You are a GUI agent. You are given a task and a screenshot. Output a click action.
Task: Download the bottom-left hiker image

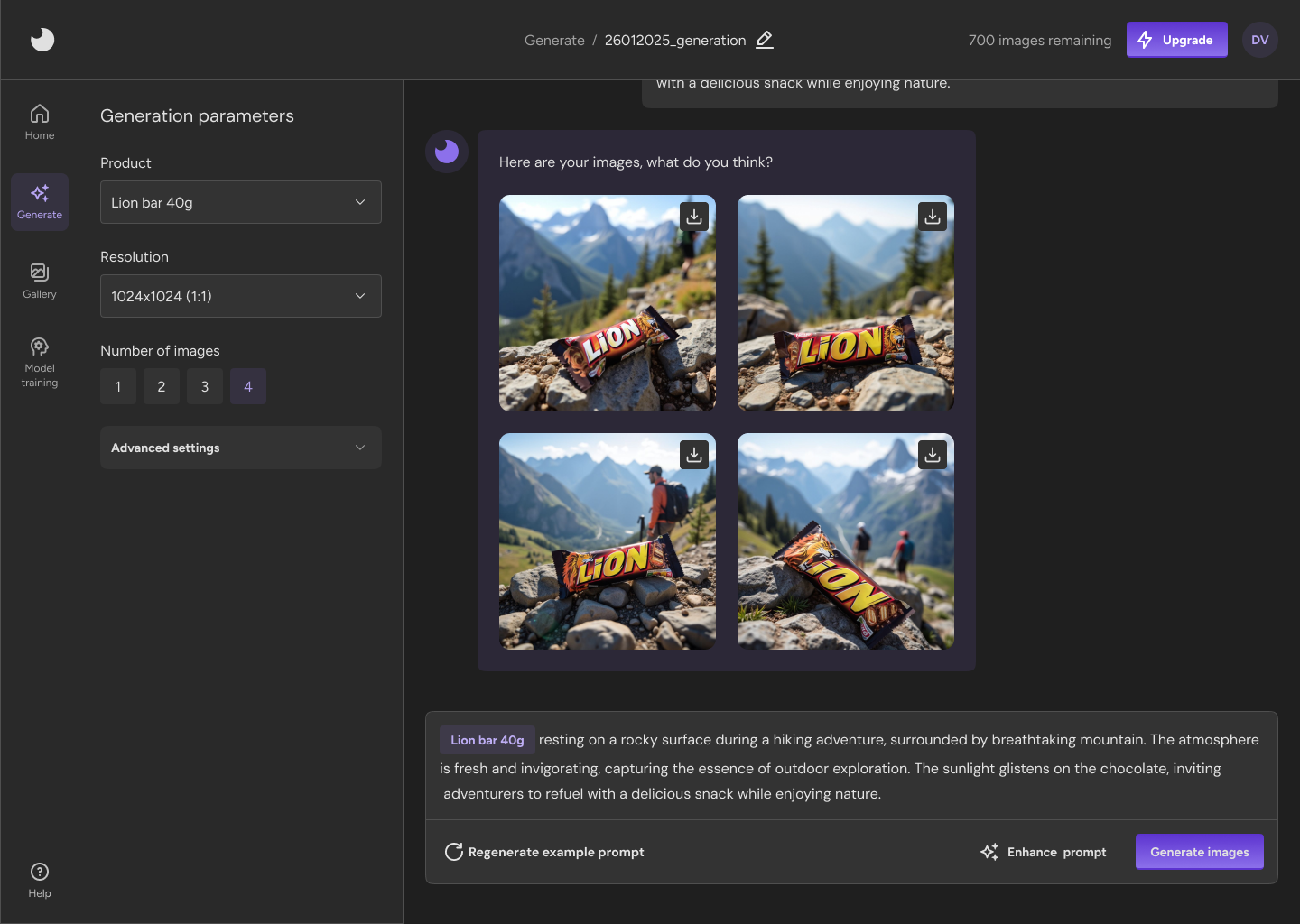(x=693, y=455)
